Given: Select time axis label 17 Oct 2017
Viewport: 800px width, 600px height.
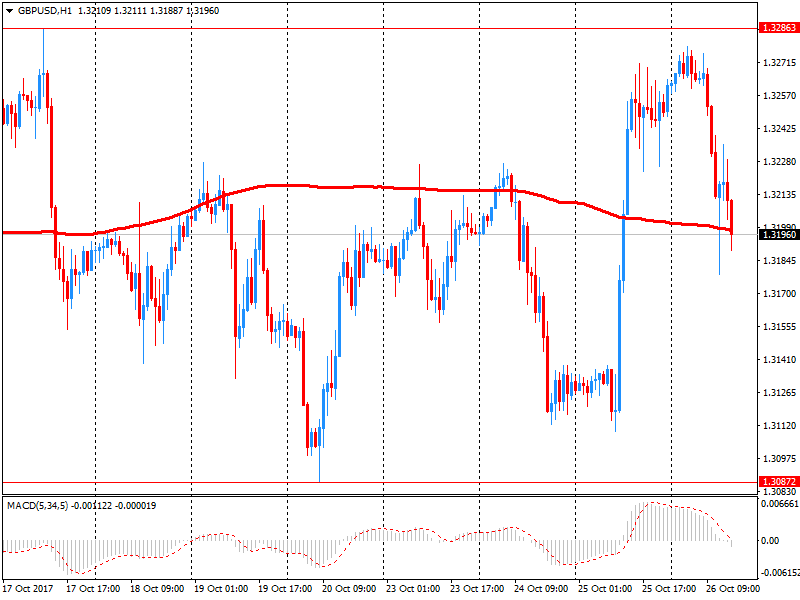Looking at the screenshot, I should click(x=28, y=588).
